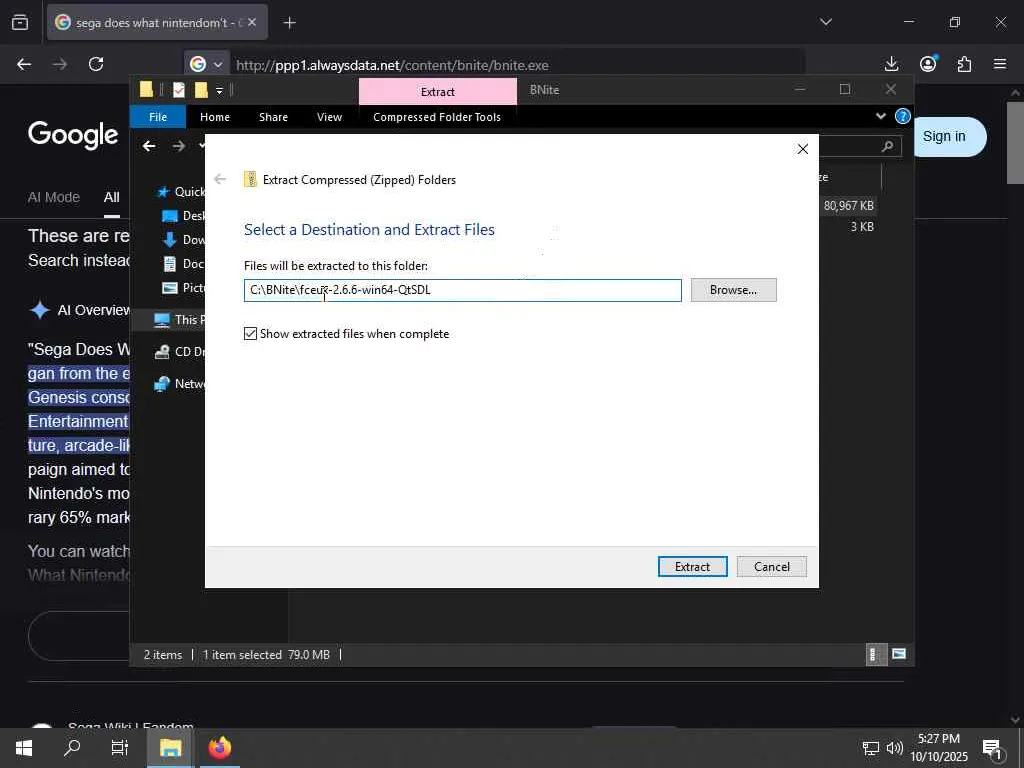Image resolution: width=1024 pixels, height=768 pixels.
Task: Open Task View on the taskbar
Action: [120, 748]
